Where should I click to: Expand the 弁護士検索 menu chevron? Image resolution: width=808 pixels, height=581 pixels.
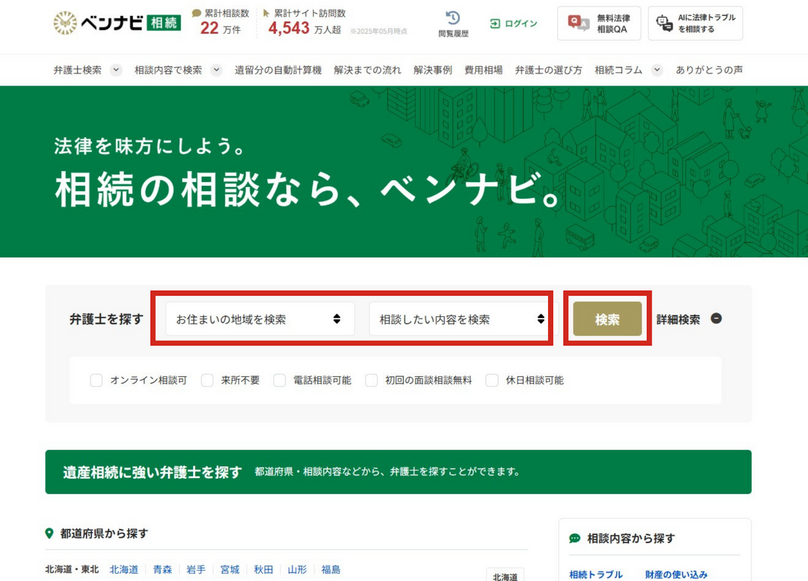[x=115, y=70]
